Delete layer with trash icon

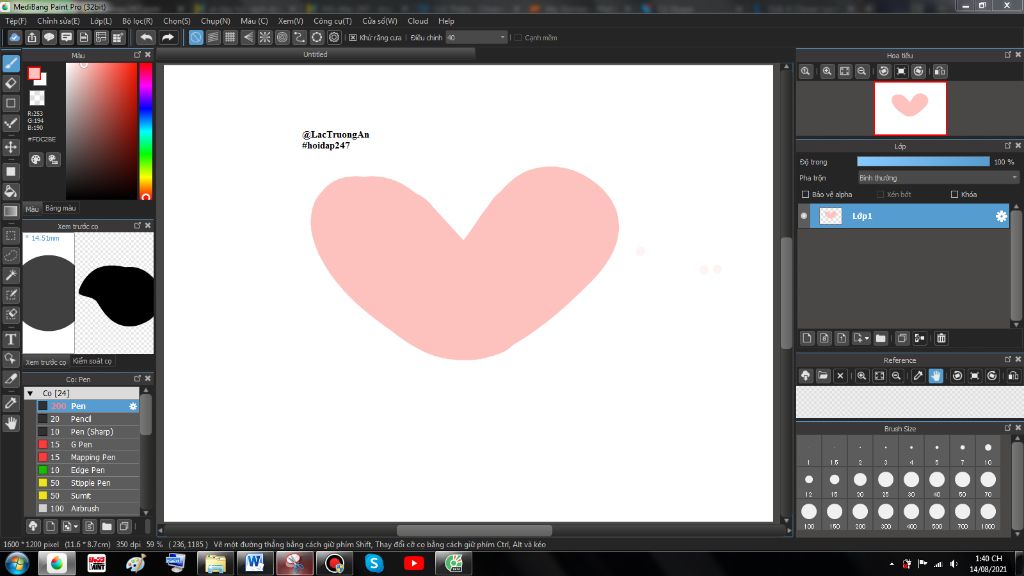point(941,338)
